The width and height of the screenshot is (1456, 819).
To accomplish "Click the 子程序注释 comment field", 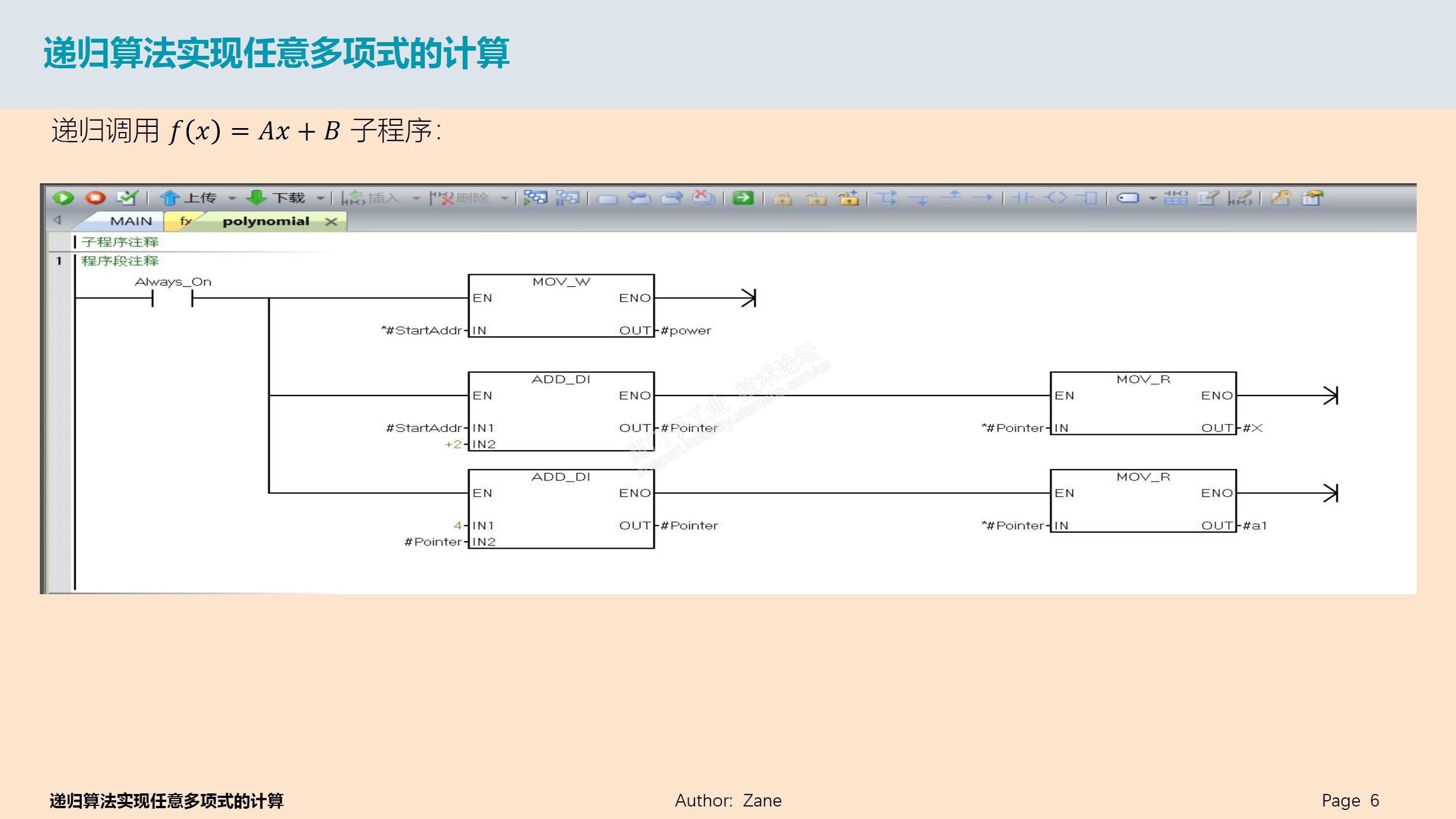I will pos(120,242).
